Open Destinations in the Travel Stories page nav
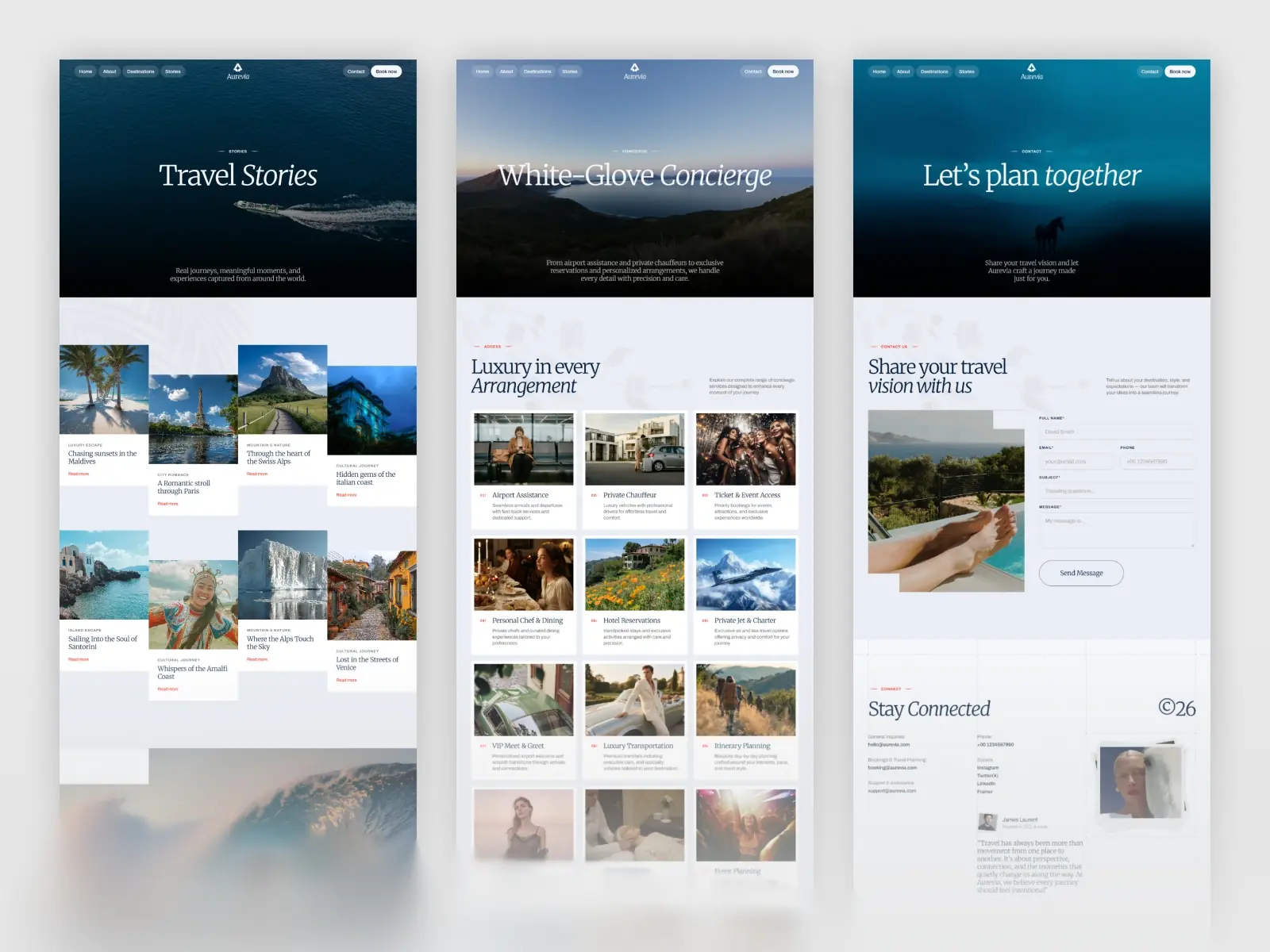The image size is (1270, 952). (140, 71)
